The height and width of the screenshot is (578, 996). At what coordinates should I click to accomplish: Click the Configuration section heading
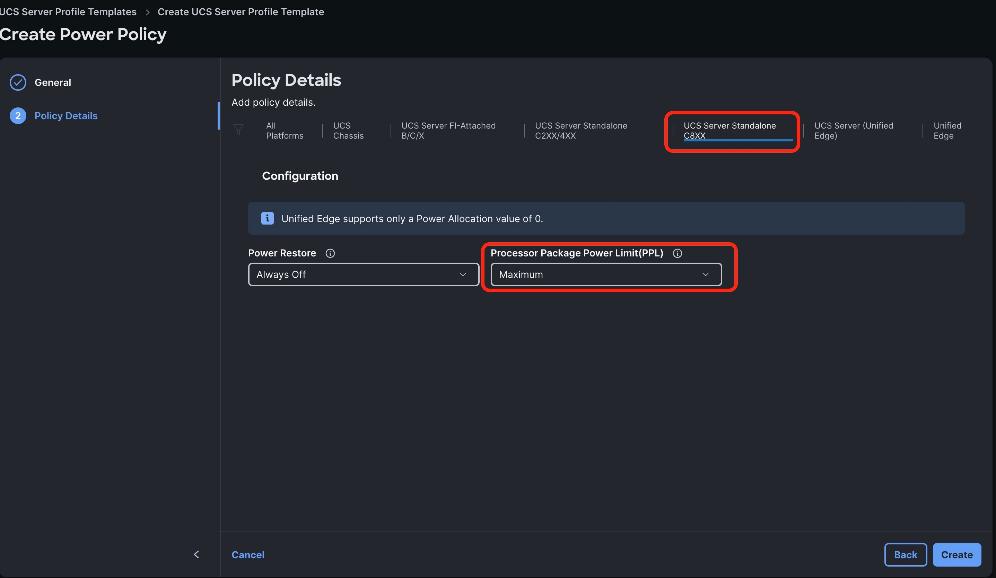click(x=300, y=176)
